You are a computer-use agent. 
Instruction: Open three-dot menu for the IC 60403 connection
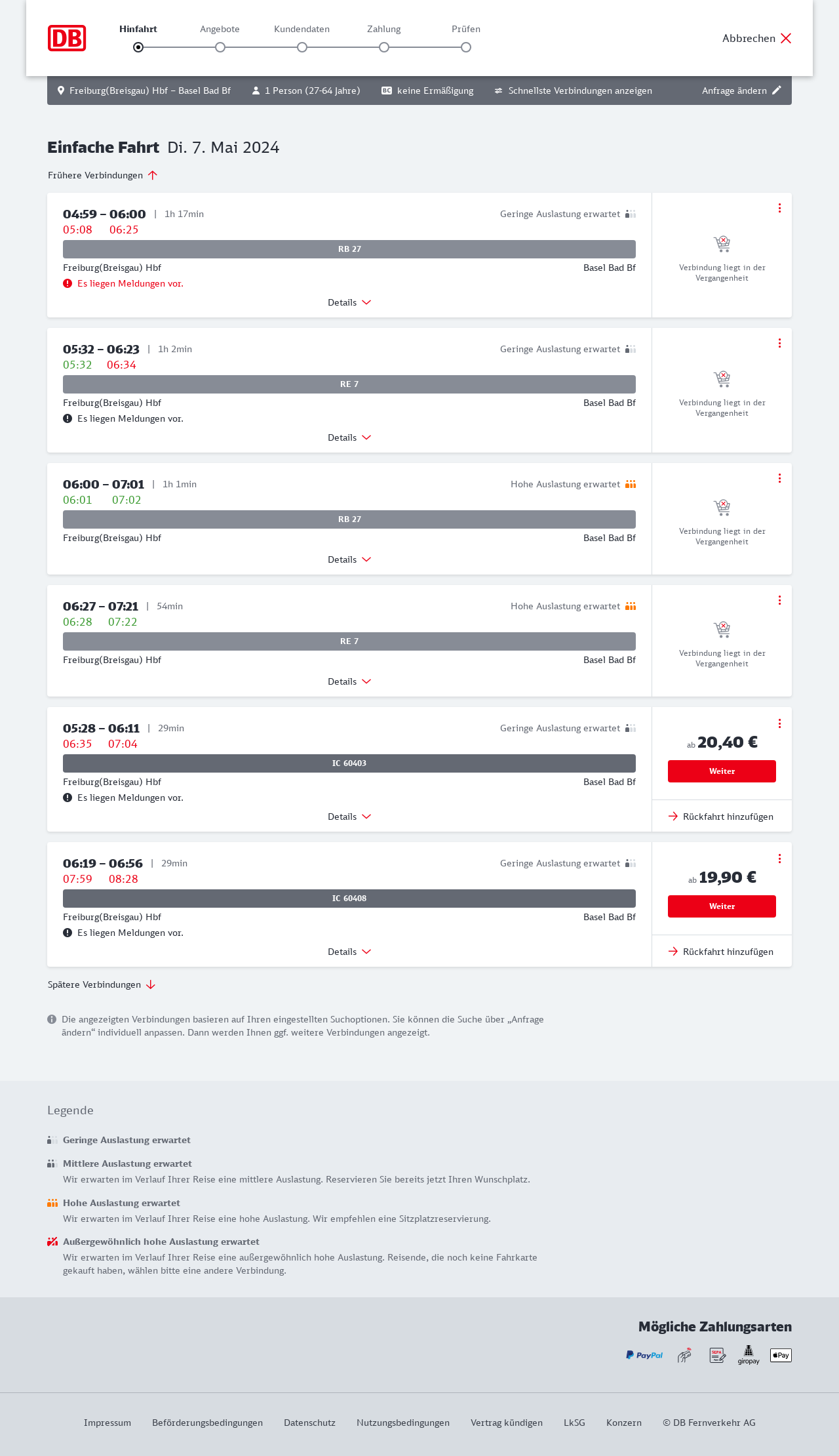pos(779,723)
